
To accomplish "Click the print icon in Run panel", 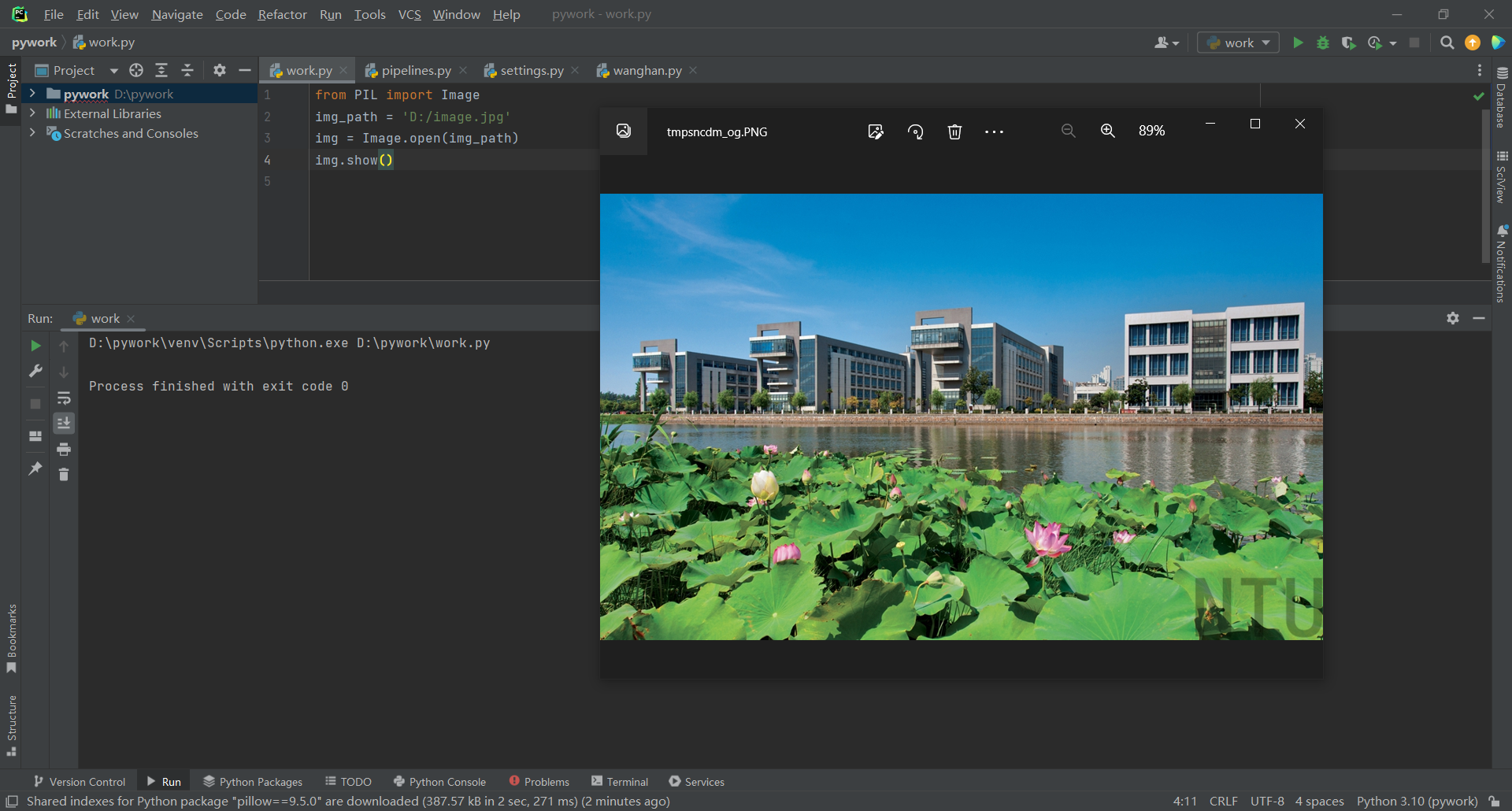I will 64,449.
